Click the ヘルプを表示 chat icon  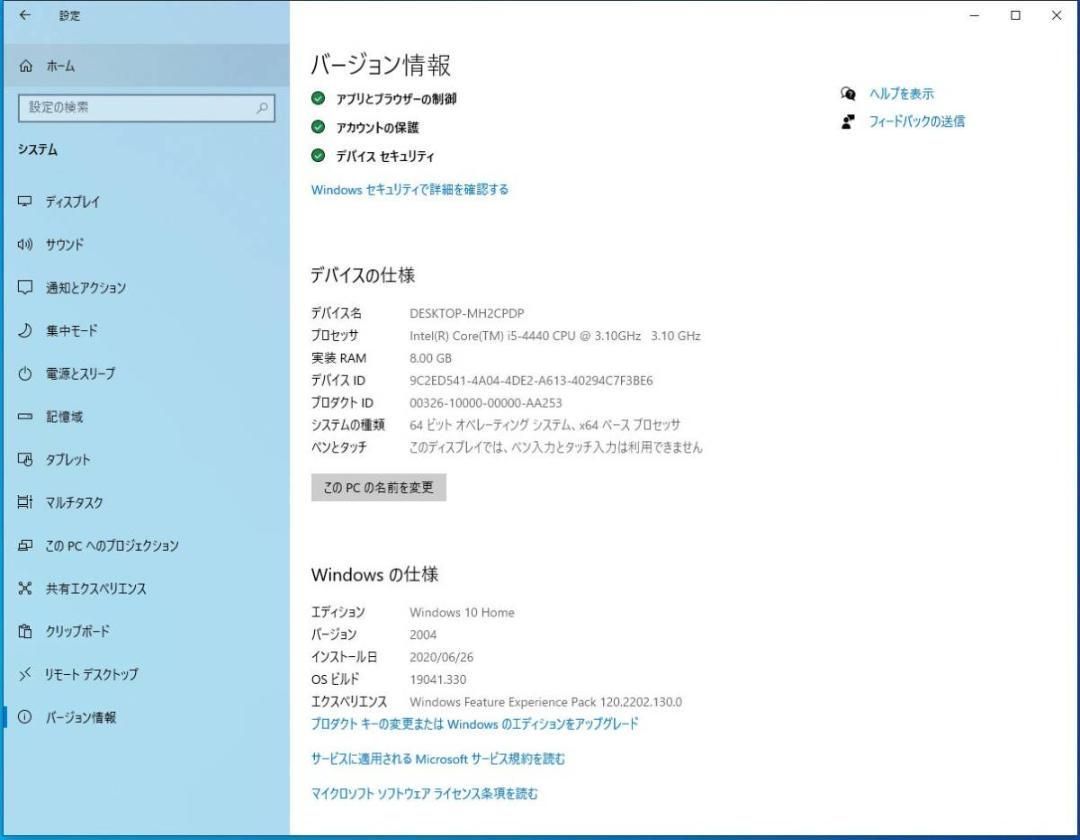tap(848, 94)
